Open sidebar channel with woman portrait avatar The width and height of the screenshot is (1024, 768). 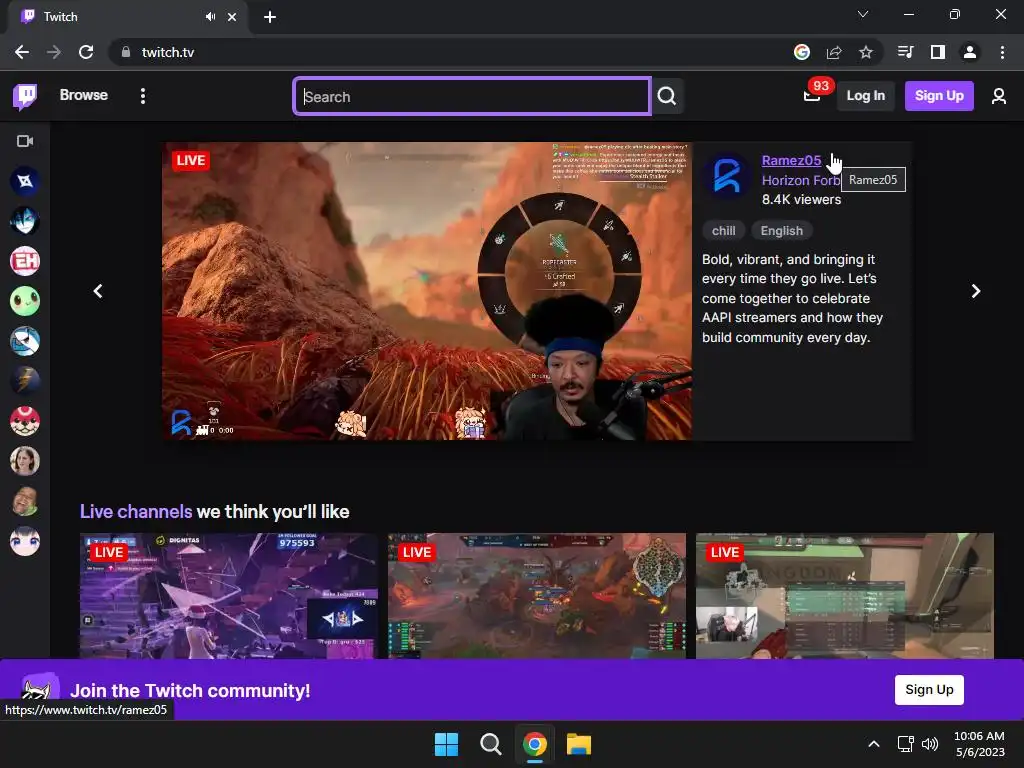click(x=25, y=461)
